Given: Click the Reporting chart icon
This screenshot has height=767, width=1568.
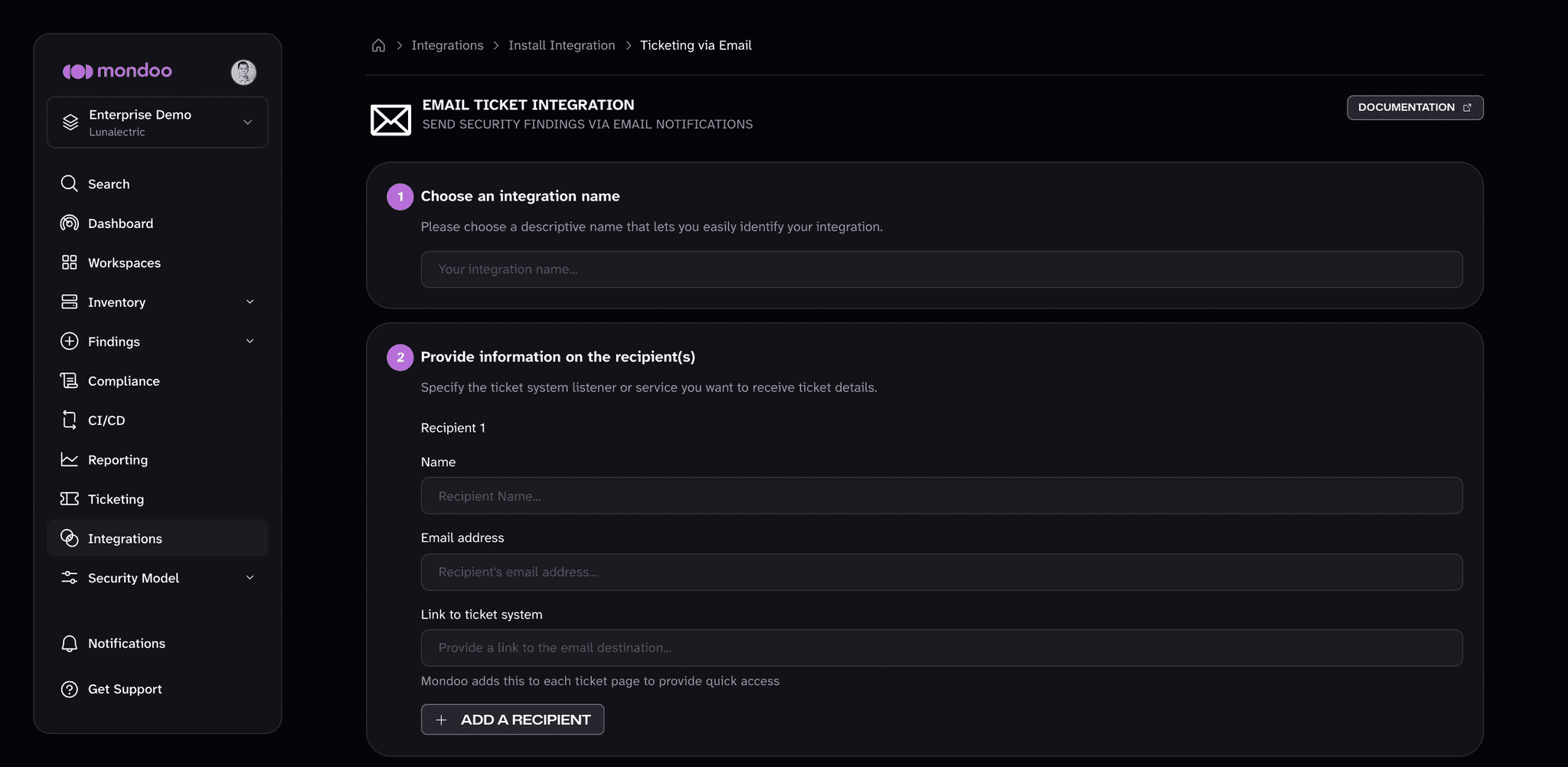Looking at the screenshot, I should point(69,459).
